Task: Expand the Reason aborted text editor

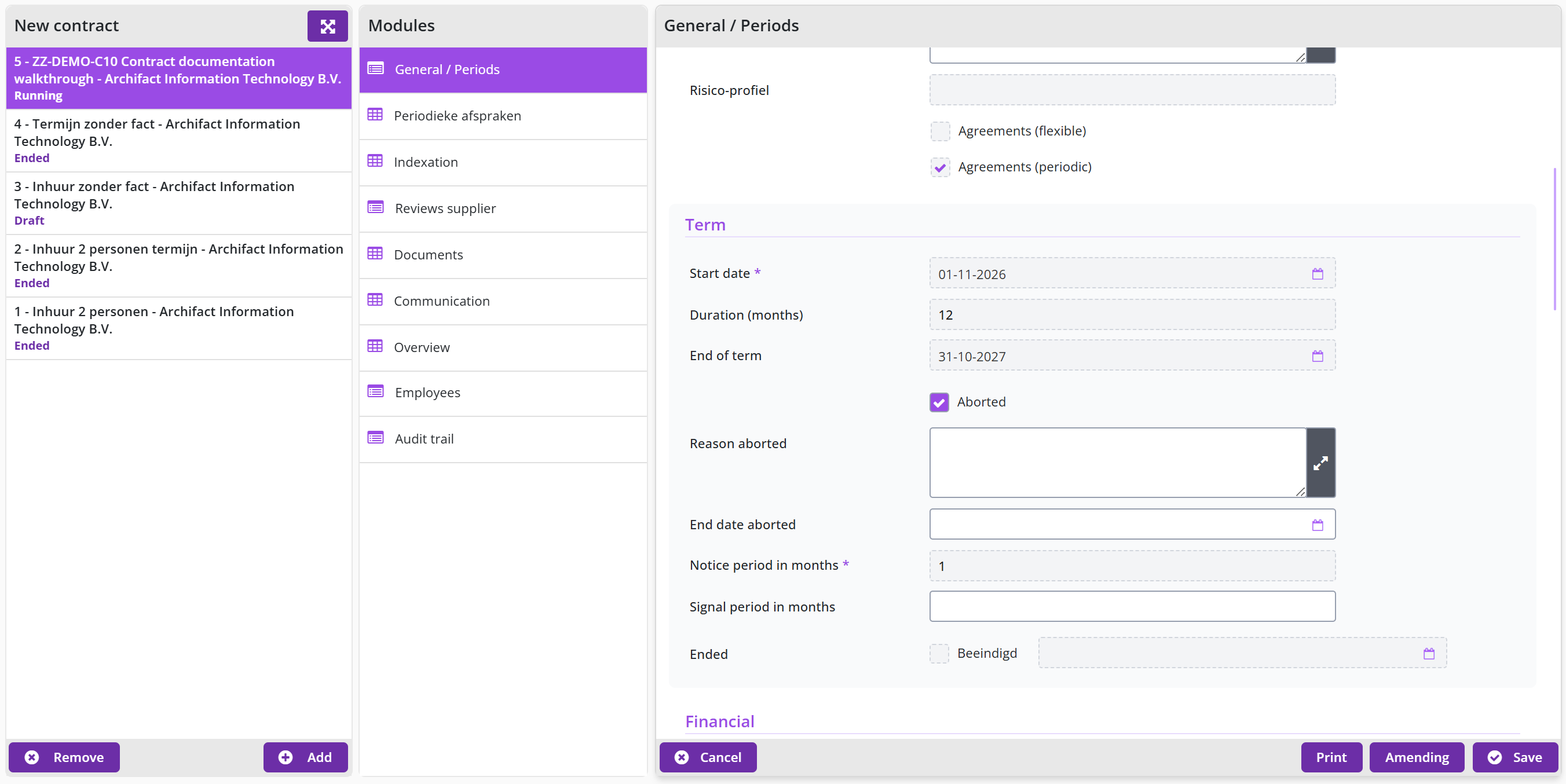Action: click(1320, 463)
